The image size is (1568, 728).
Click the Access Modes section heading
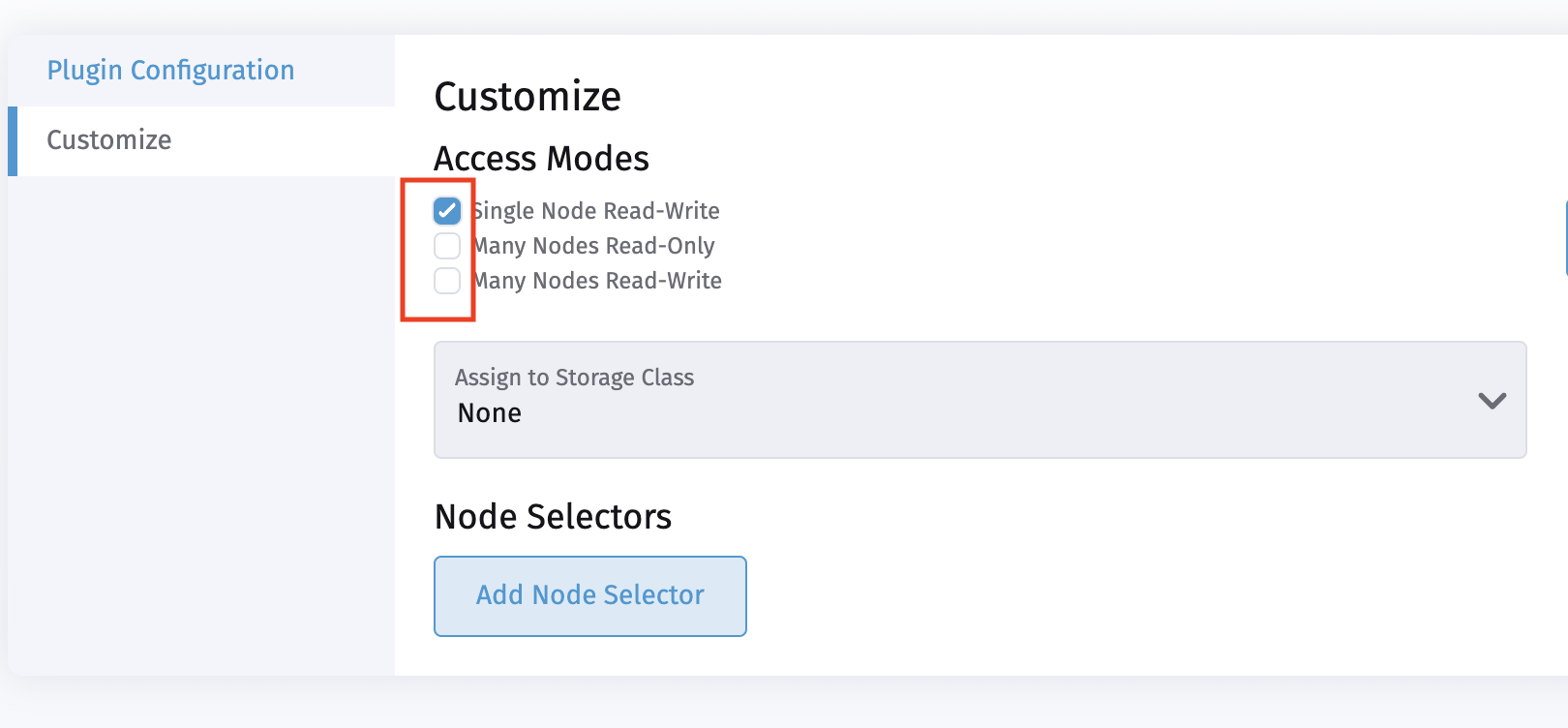[x=541, y=158]
